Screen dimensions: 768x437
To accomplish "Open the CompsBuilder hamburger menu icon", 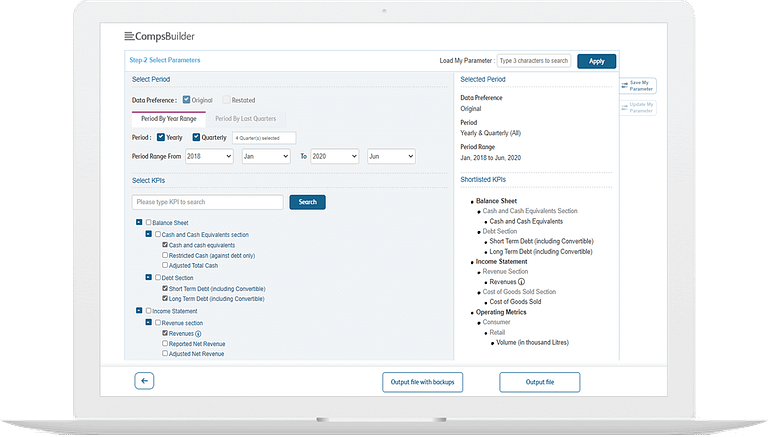I will [129, 36].
